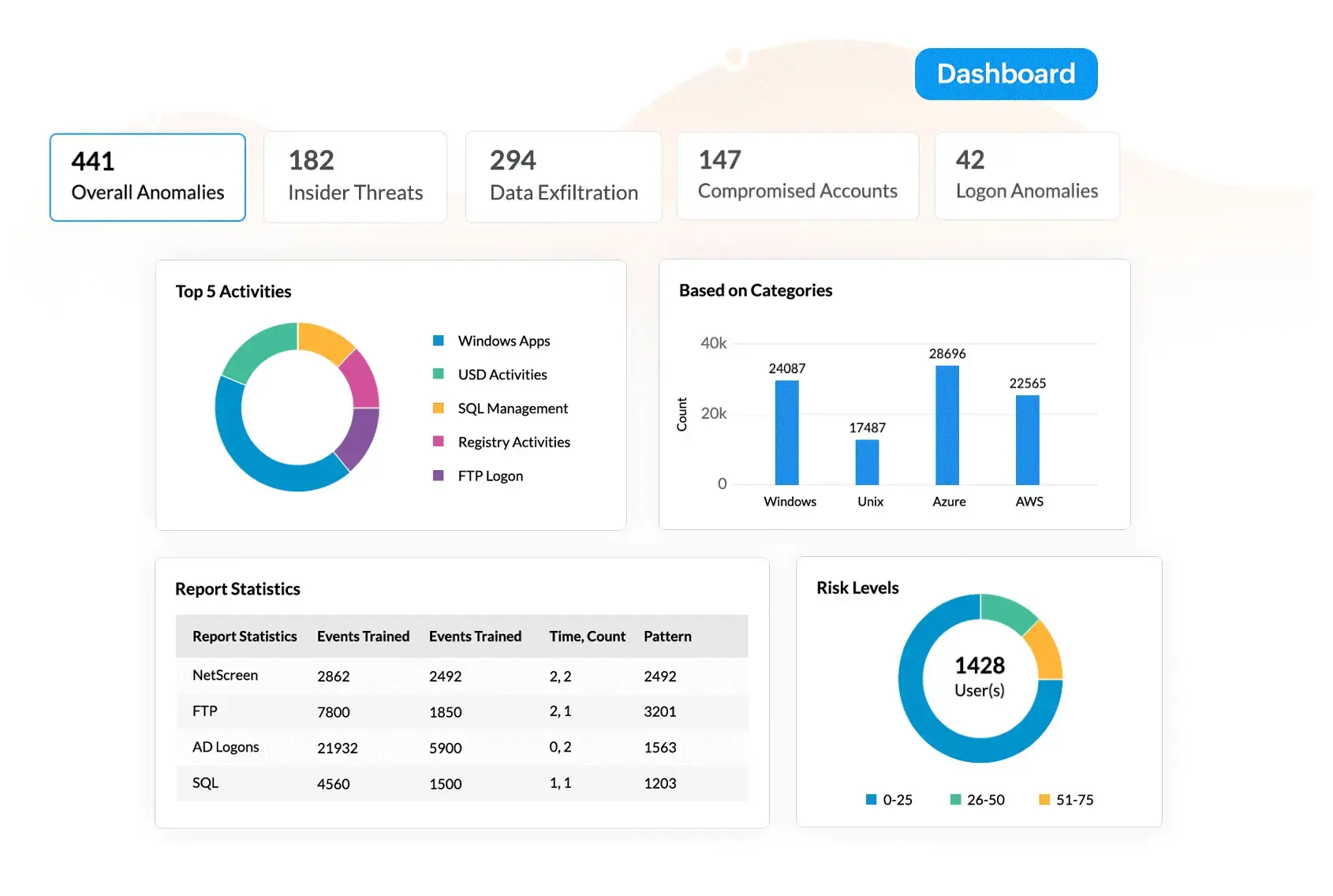
Task: Click the Windows Apps blue legend swatch
Action: click(439, 341)
